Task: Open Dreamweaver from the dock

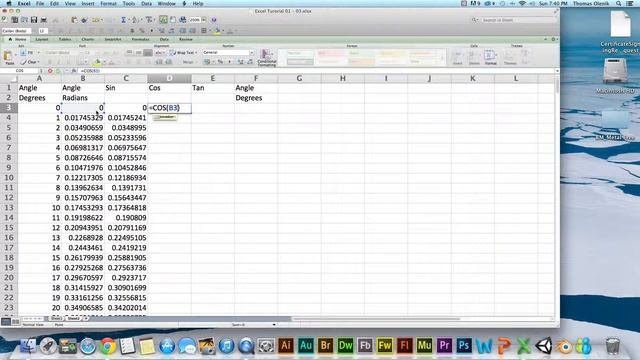Action: coord(345,346)
